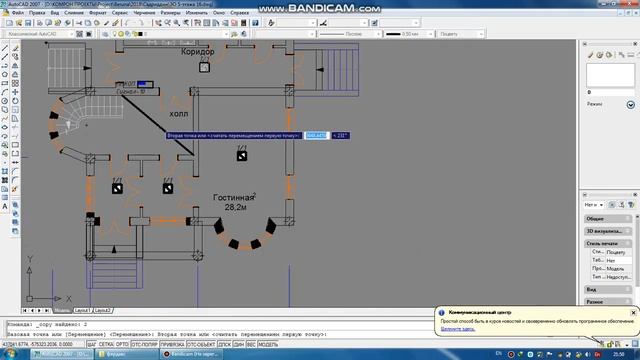Create new drawing from Standard toolbar
Screen dimensions: 640x360
point(9,23)
